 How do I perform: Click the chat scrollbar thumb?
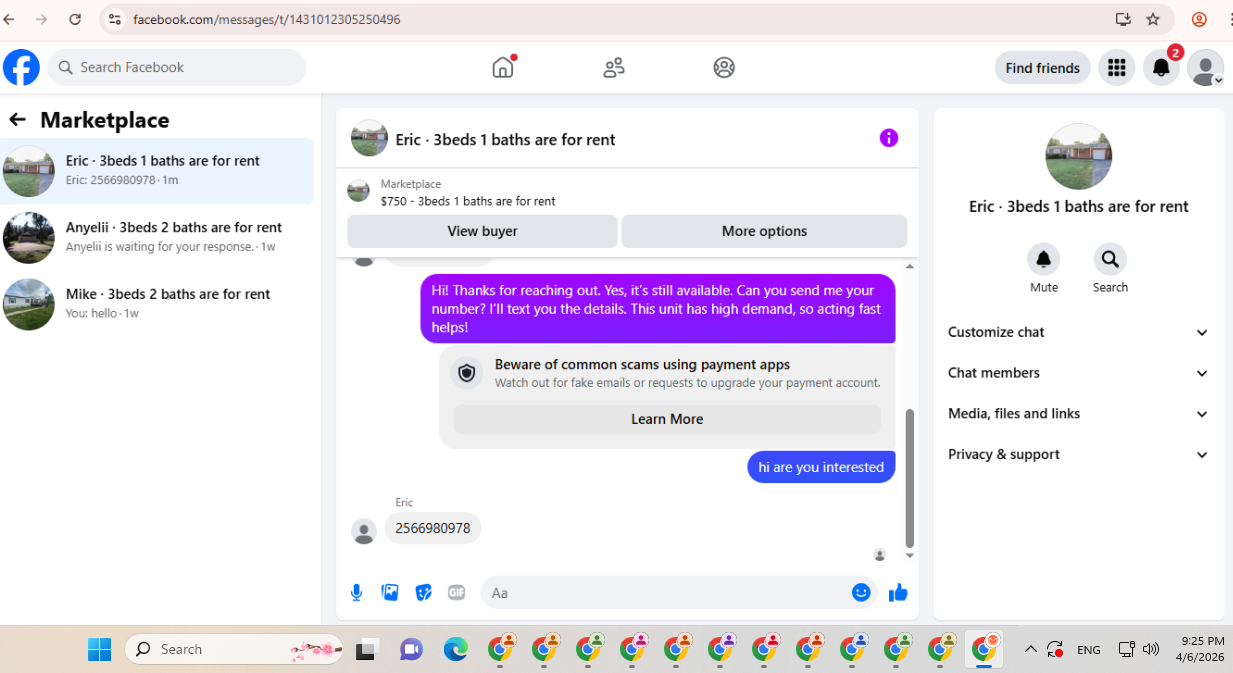point(909,478)
